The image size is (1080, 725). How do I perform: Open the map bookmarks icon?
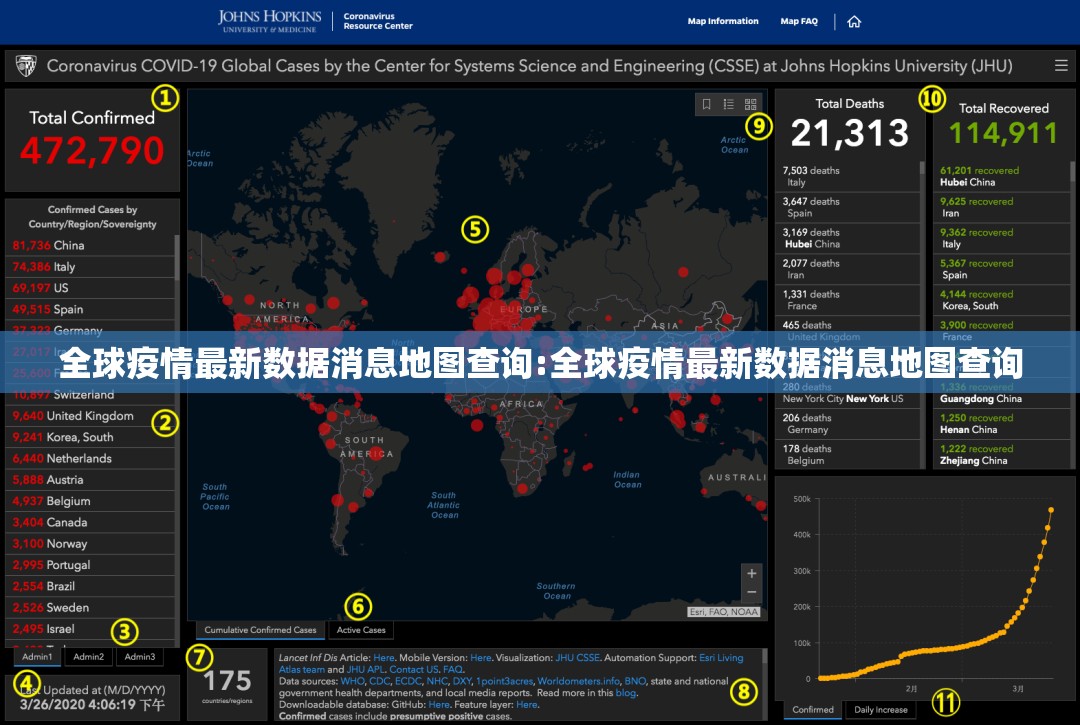click(707, 104)
